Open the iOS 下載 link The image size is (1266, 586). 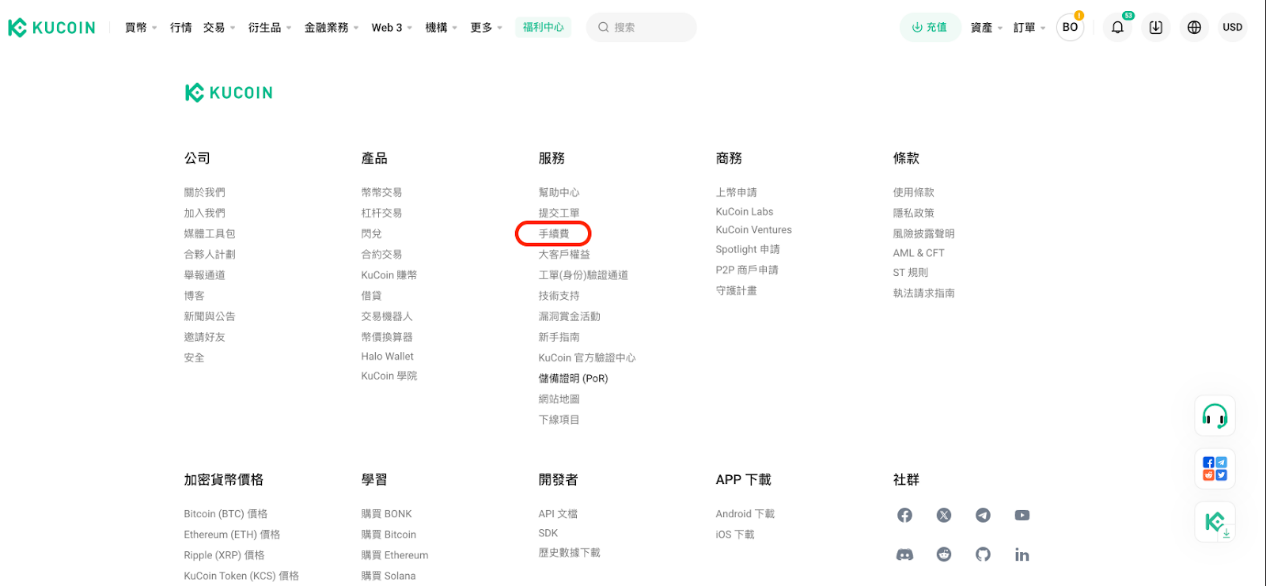pyautogui.click(x=735, y=535)
